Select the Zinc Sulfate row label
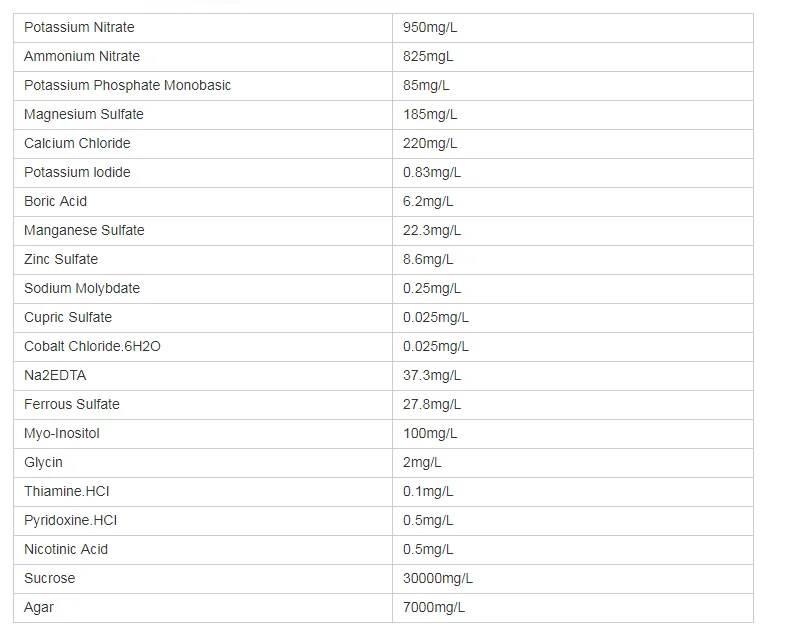 pos(61,259)
